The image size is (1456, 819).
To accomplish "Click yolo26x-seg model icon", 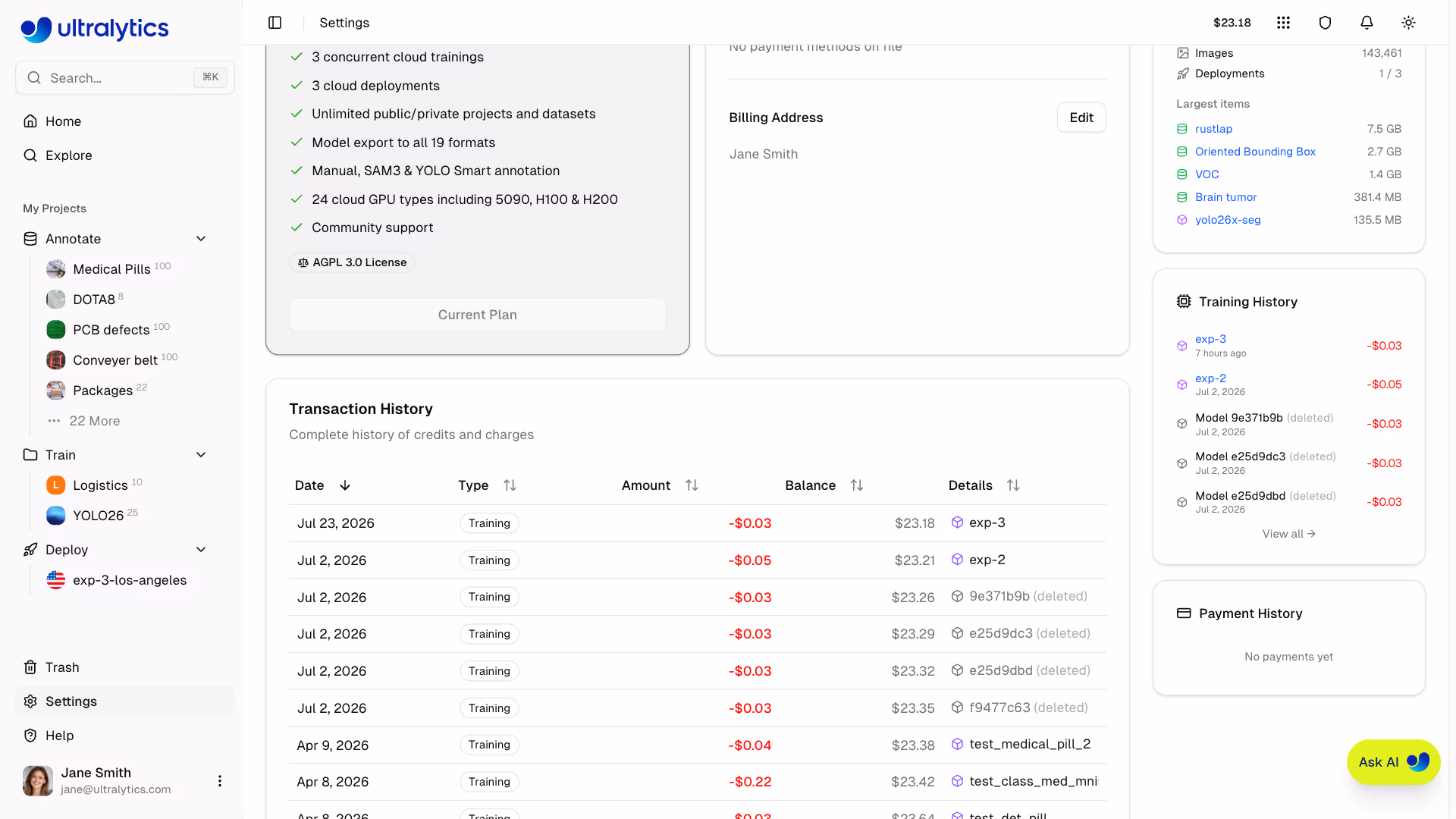I will tap(1182, 220).
